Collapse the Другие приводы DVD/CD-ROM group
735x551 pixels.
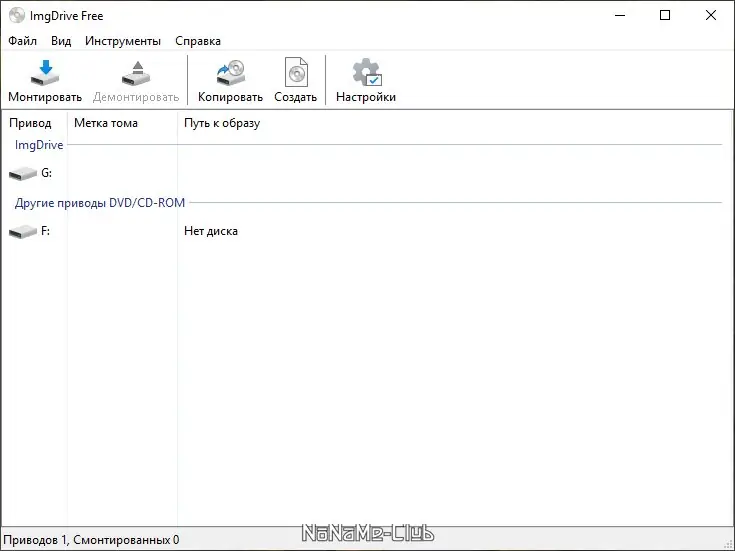(x=100, y=203)
